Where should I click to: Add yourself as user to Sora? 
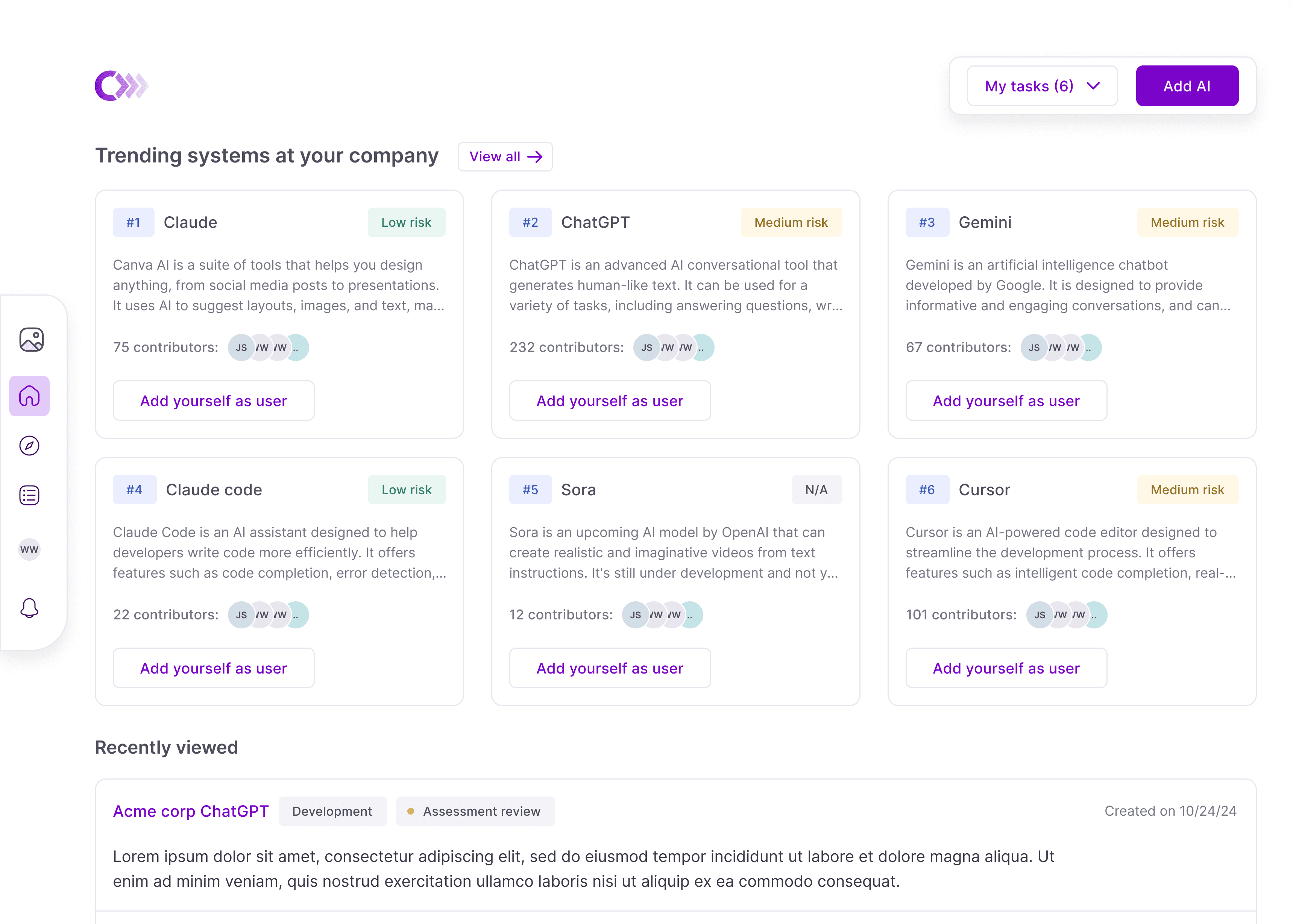(609, 668)
